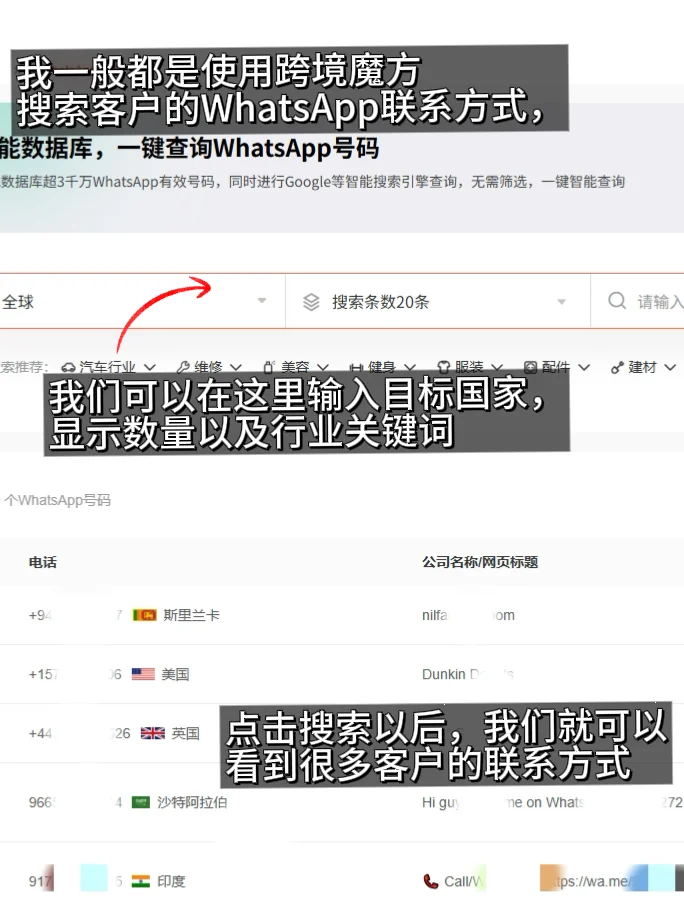This screenshot has height=912, width=684.
Task: Select the 服装 search recommendation
Action: (x=469, y=368)
